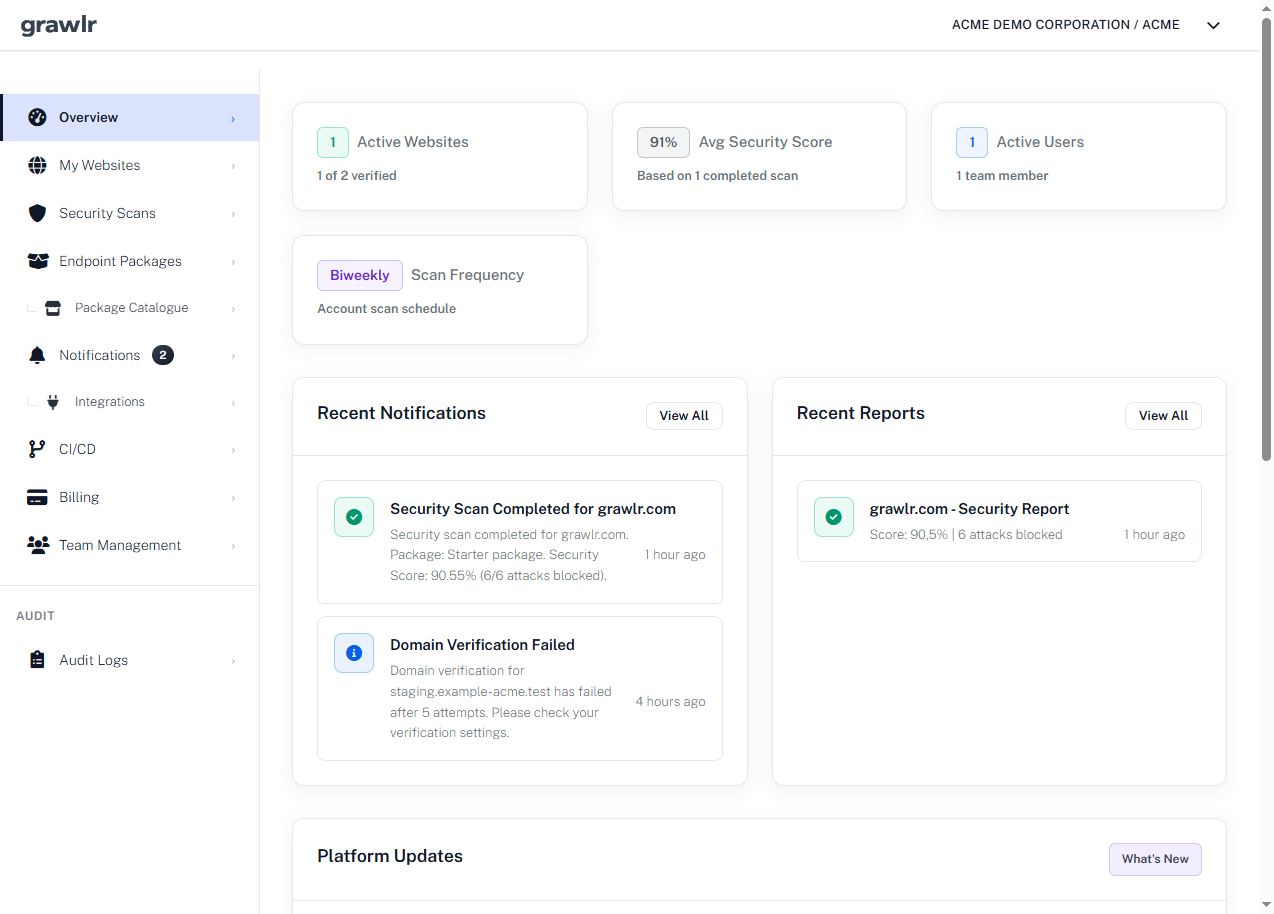Expand the Endpoint Packages chevron
The image size is (1274, 914).
pyautogui.click(x=233, y=262)
